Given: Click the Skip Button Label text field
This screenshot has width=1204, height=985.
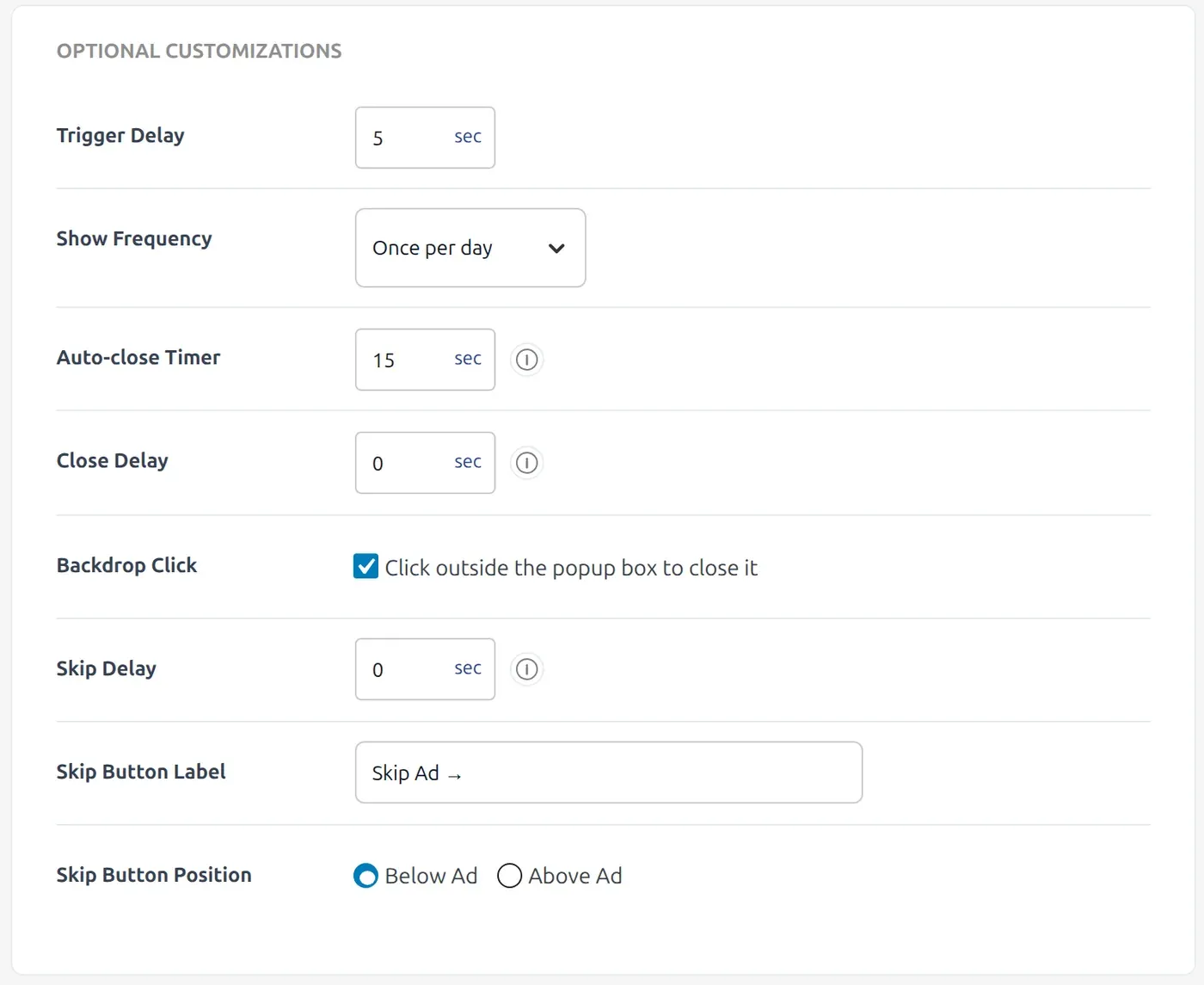Looking at the screenshot, I should coord(609,773).
